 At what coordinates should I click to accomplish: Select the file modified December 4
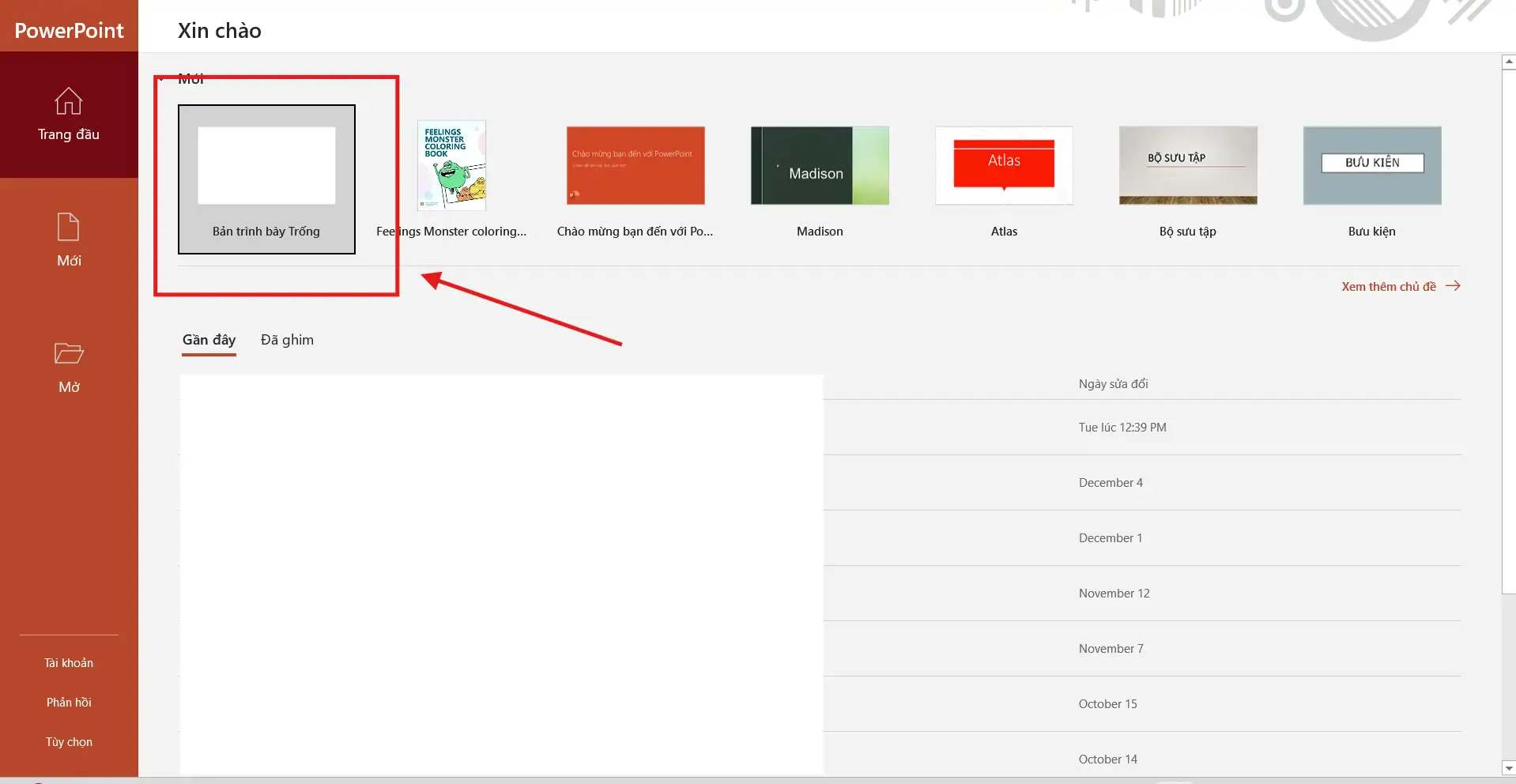[820, 483]
